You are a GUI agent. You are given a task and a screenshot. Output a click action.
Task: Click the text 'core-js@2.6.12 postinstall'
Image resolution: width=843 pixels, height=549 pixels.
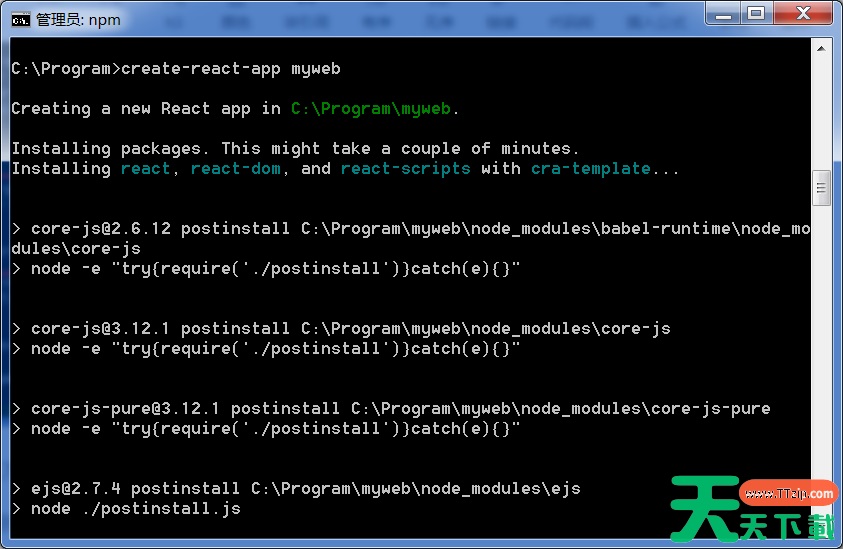tap(160, 229)
